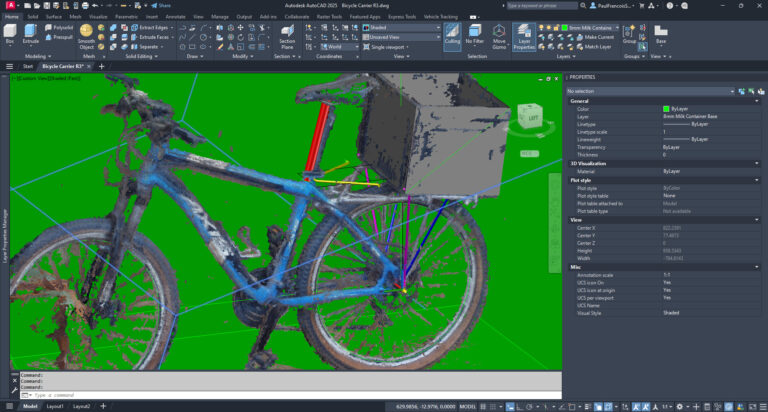Screen dimensions: 768x412
Task: Toggle Culling selection button
Action: (452, 36)
